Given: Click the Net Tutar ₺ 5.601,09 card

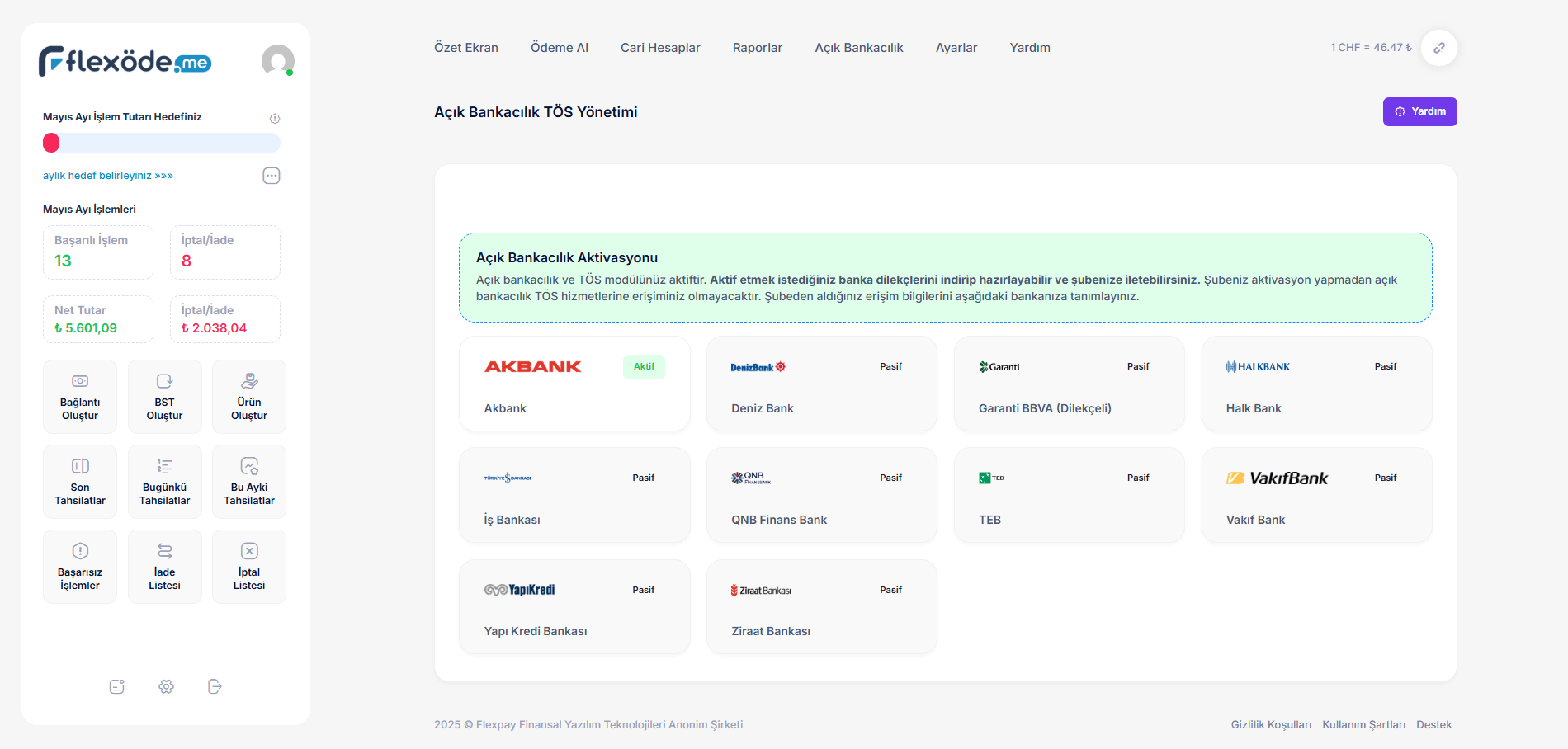Looking at the screenshot, I should click(98, 319).
